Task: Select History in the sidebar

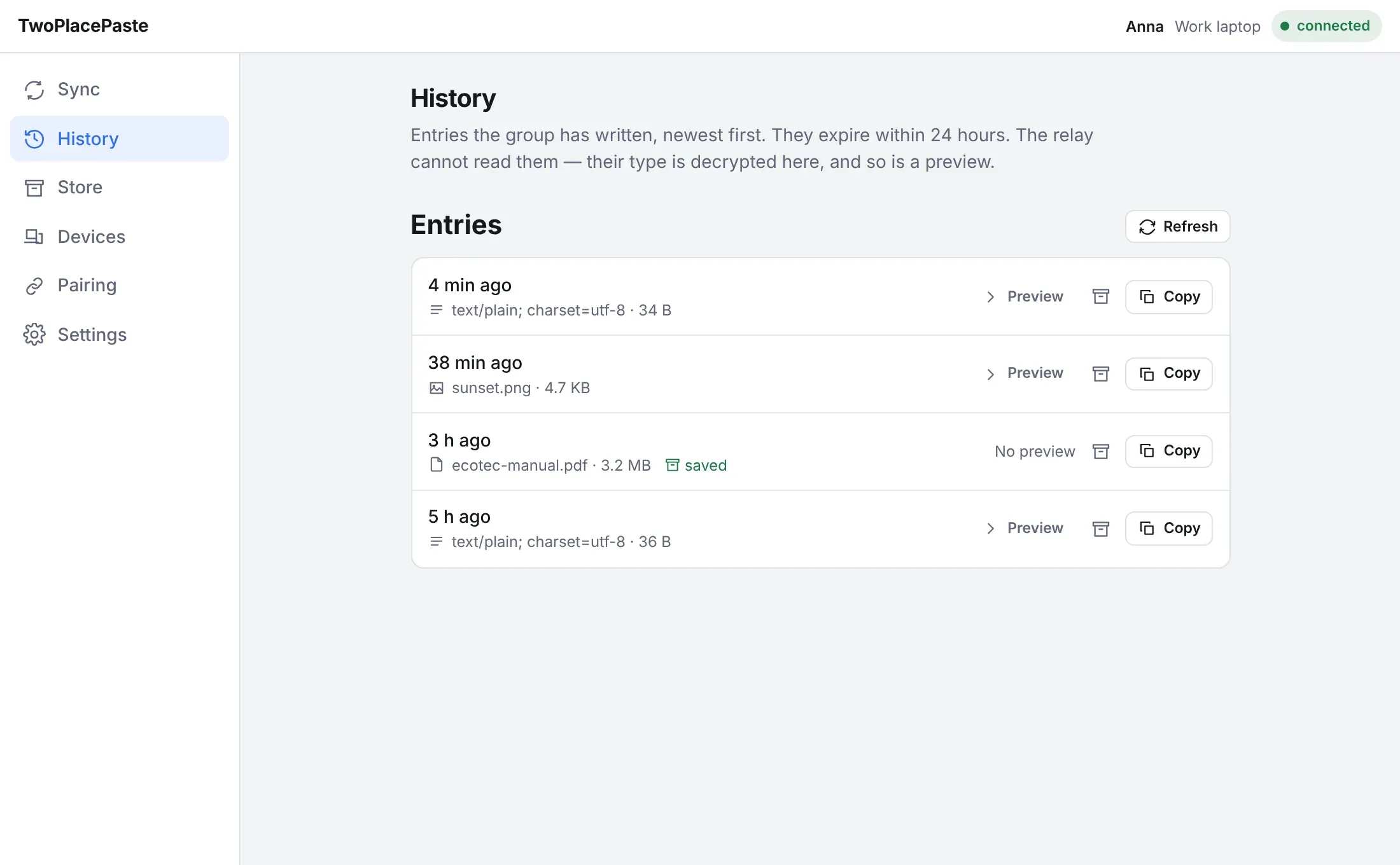Action: [120, 139]
